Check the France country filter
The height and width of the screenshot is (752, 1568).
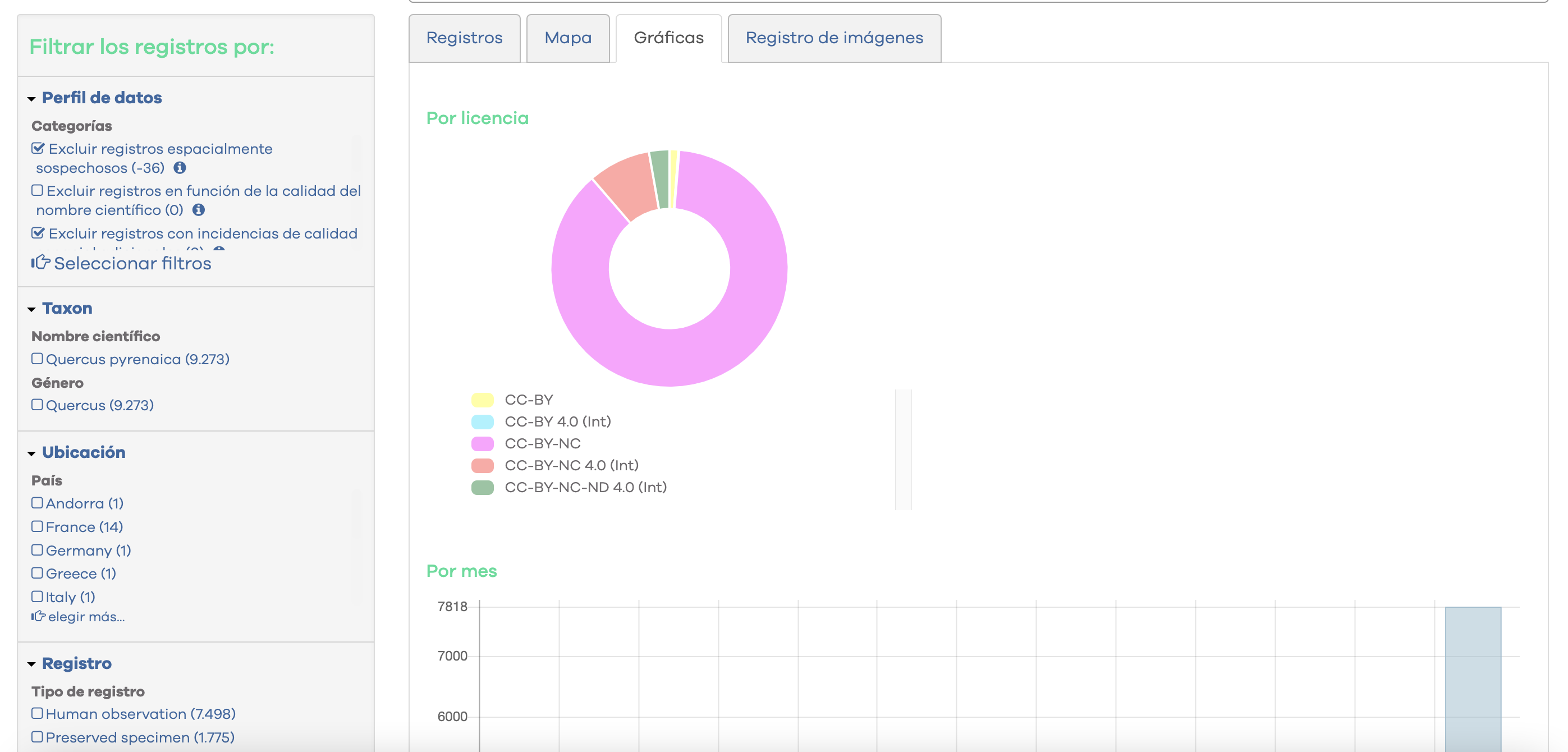pyautogui.click(x=37, y=526)
